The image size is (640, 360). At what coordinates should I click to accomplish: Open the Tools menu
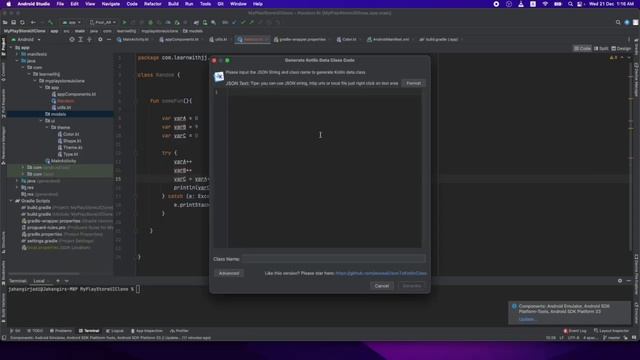pyautogui.click(x=205, y=4)
